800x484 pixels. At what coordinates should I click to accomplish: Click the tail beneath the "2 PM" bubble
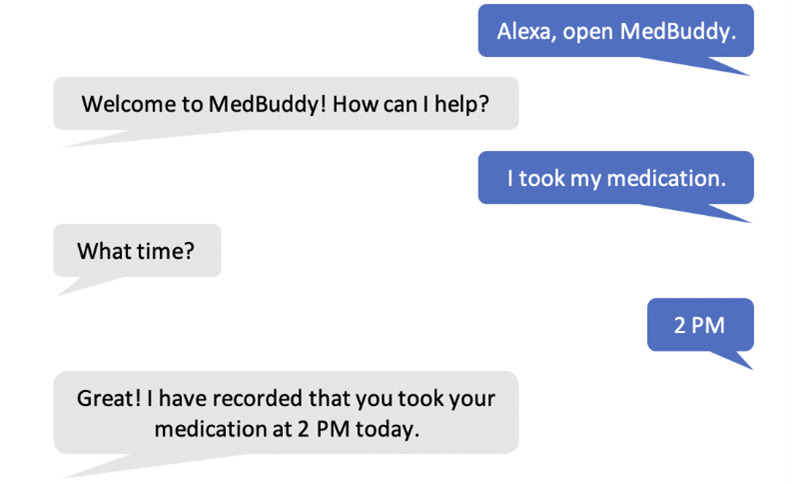[x=734, y=359]
